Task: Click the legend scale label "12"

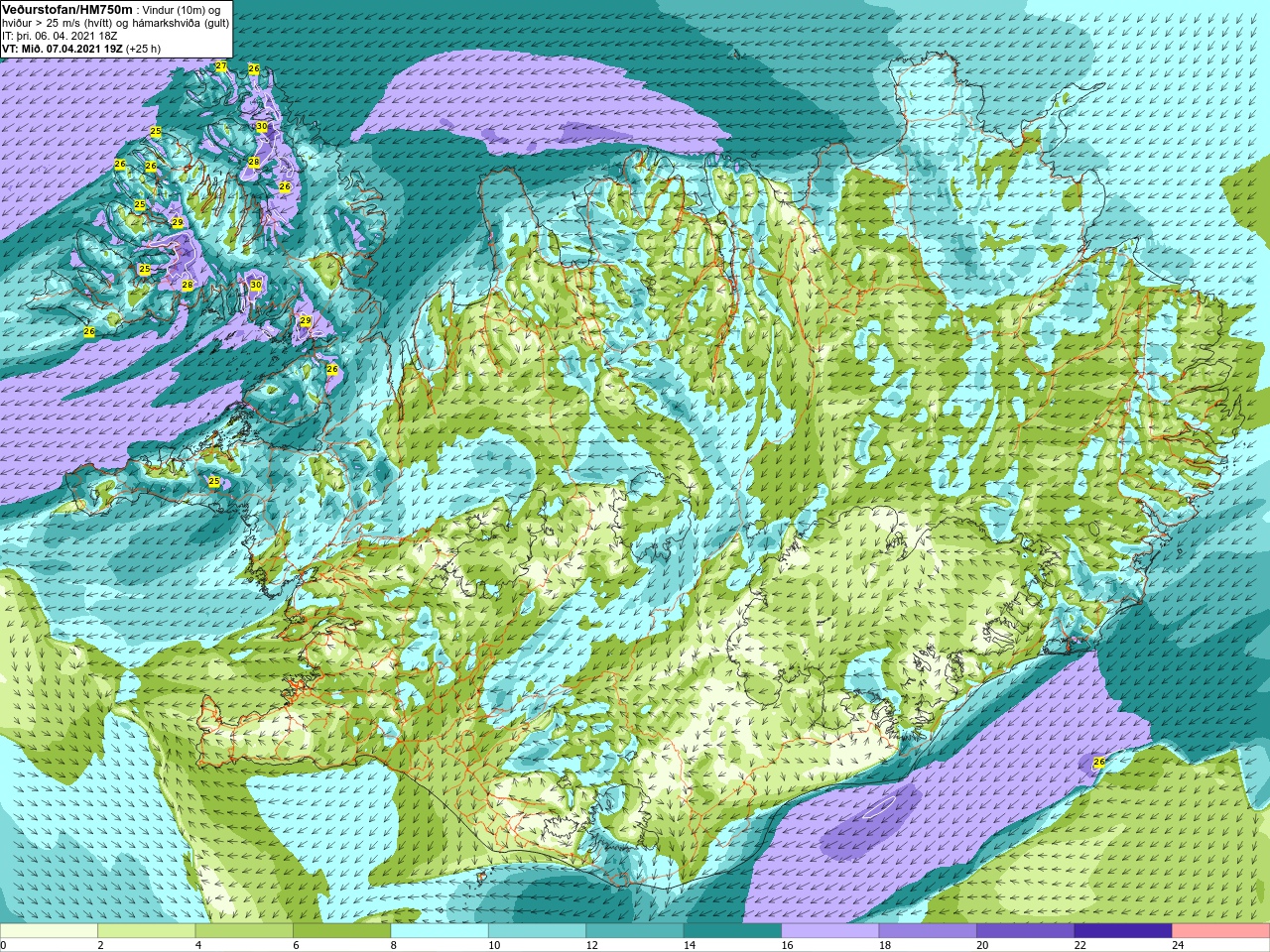Action: click(591, 945)
